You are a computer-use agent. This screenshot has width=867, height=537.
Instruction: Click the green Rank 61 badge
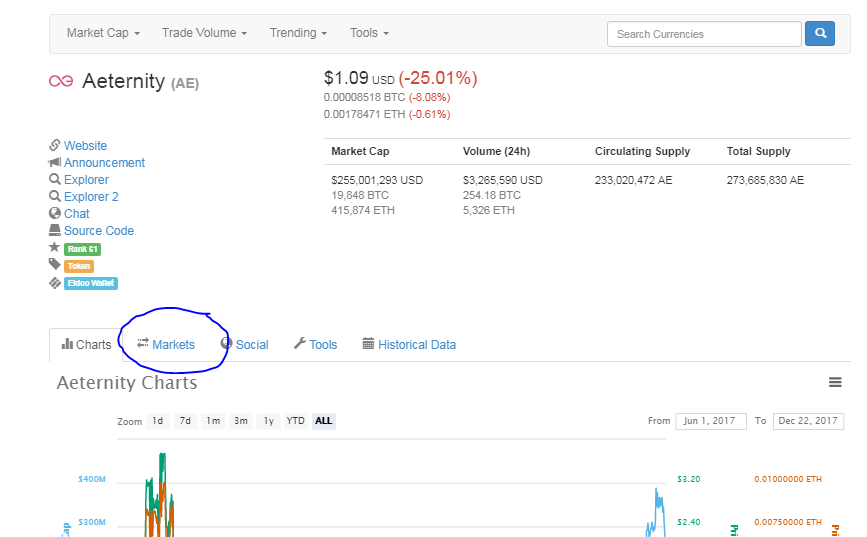click(x=82, y=249)
